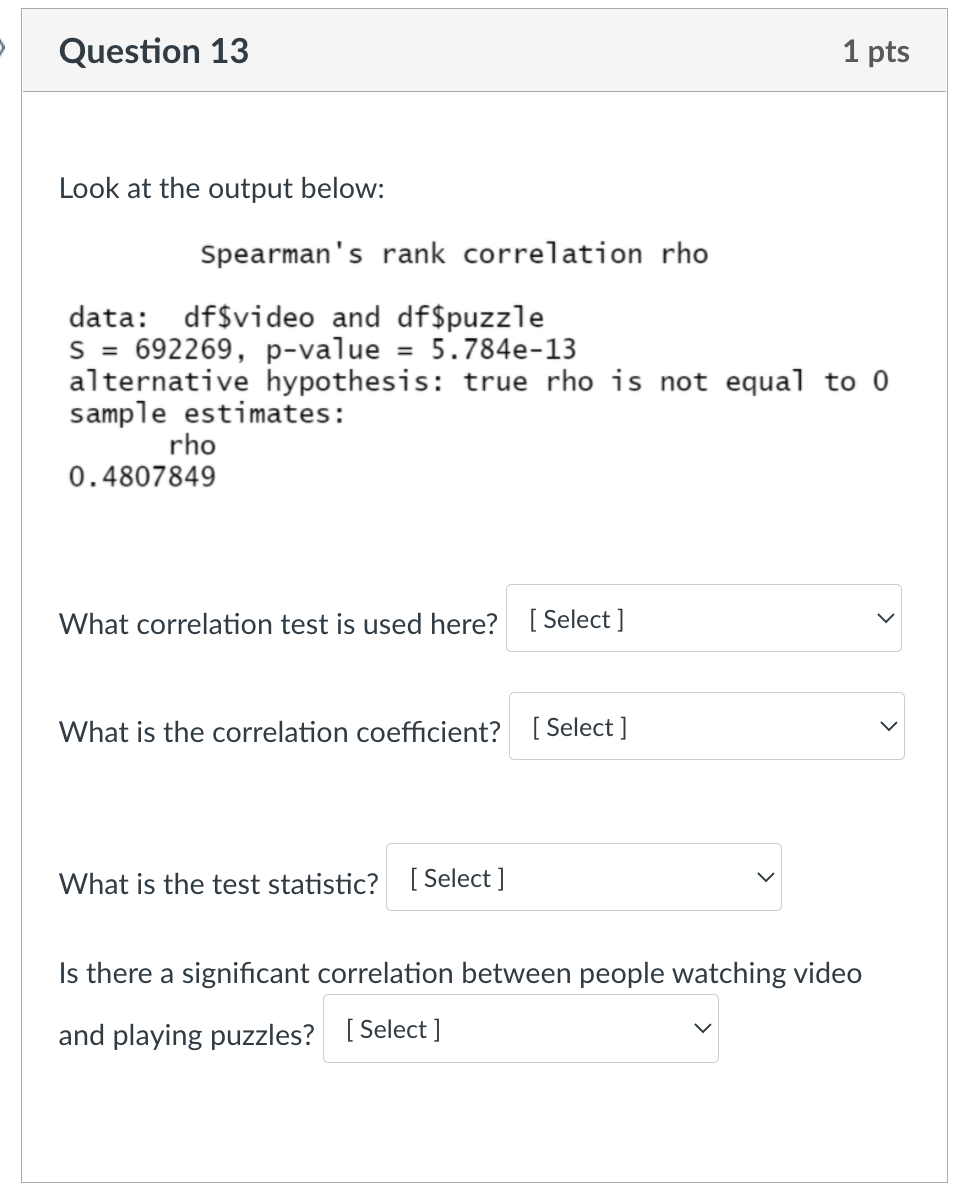Click 'Look at the output below:' text
The height and width of the screenshot is (1192, 978).
tap(222, 188)
